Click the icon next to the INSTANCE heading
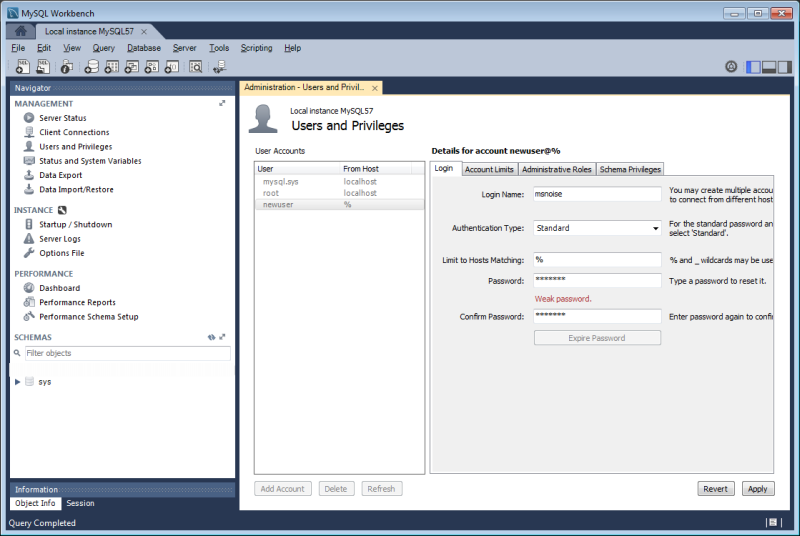The image size is (800, 536). 62,210
